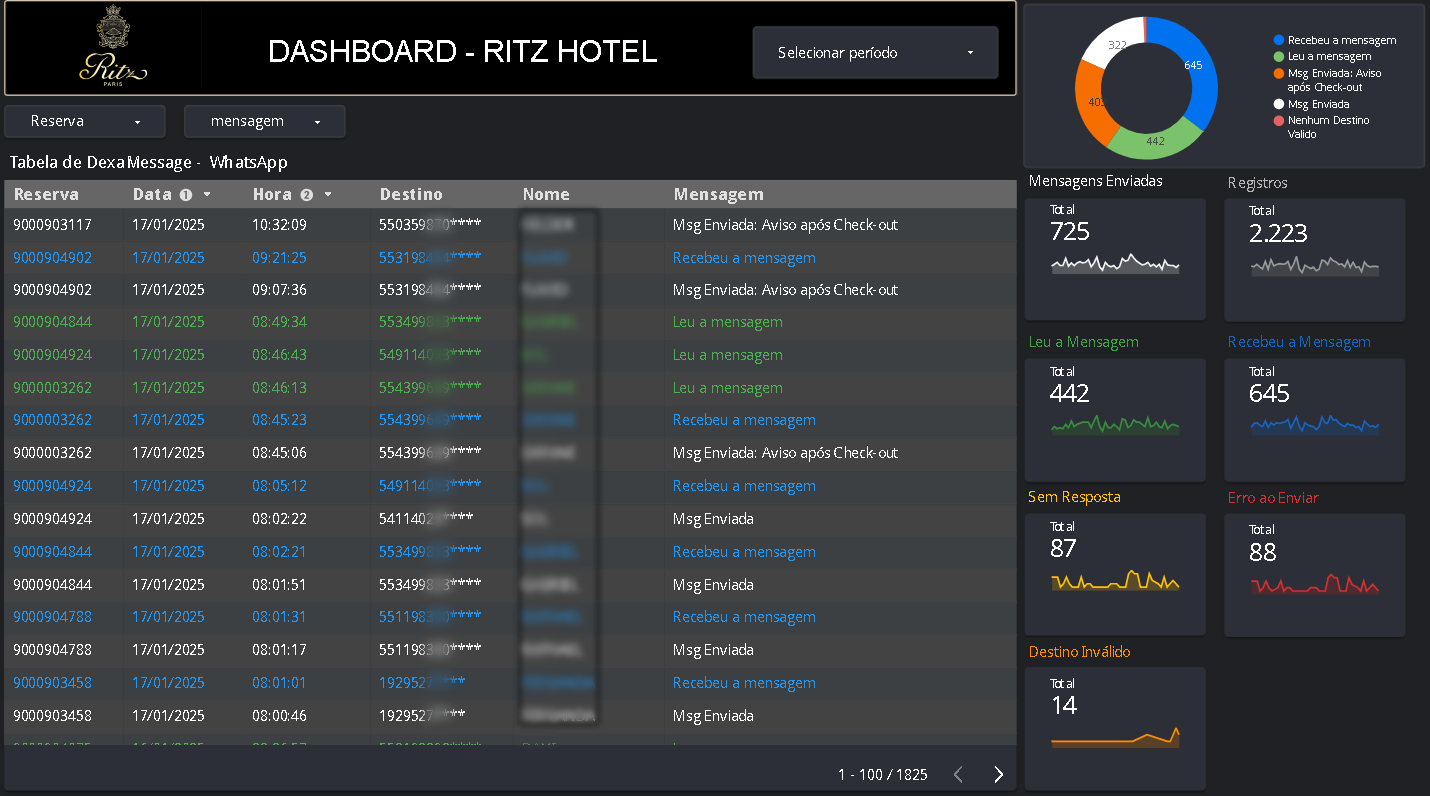Click the time cell 08:01:51
The width and height of the screenshot is (1430, 796).
[279, 585]
